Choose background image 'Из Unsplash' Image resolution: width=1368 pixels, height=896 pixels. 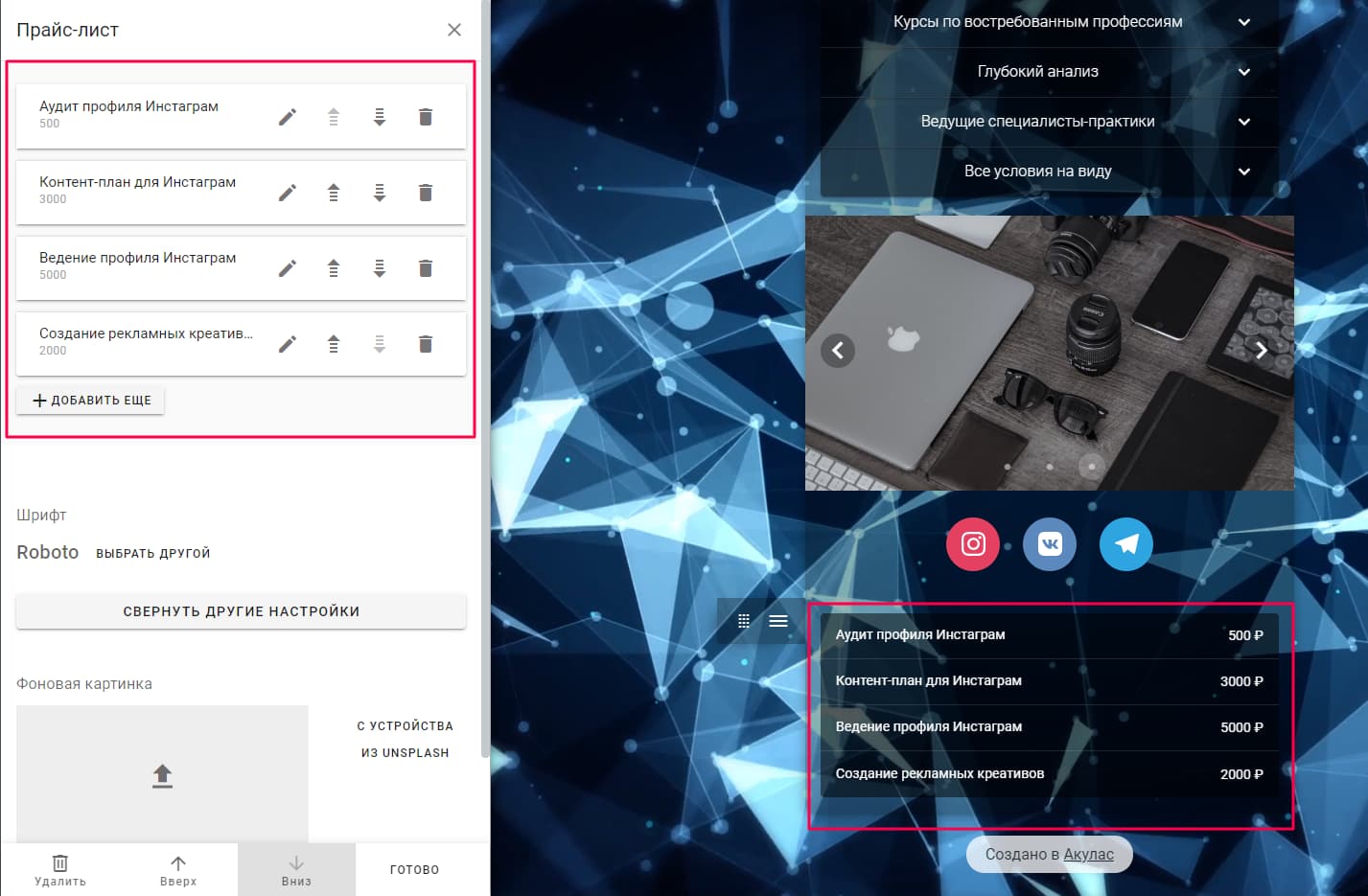tap(405, 753)
